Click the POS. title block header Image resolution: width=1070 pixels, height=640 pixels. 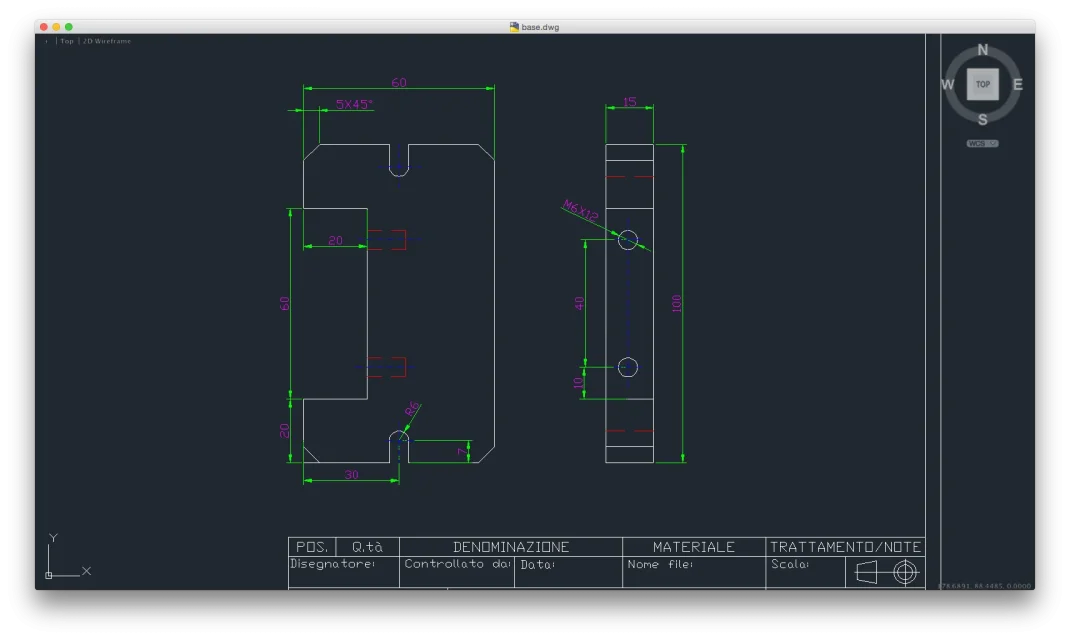[x=312, y=547]
